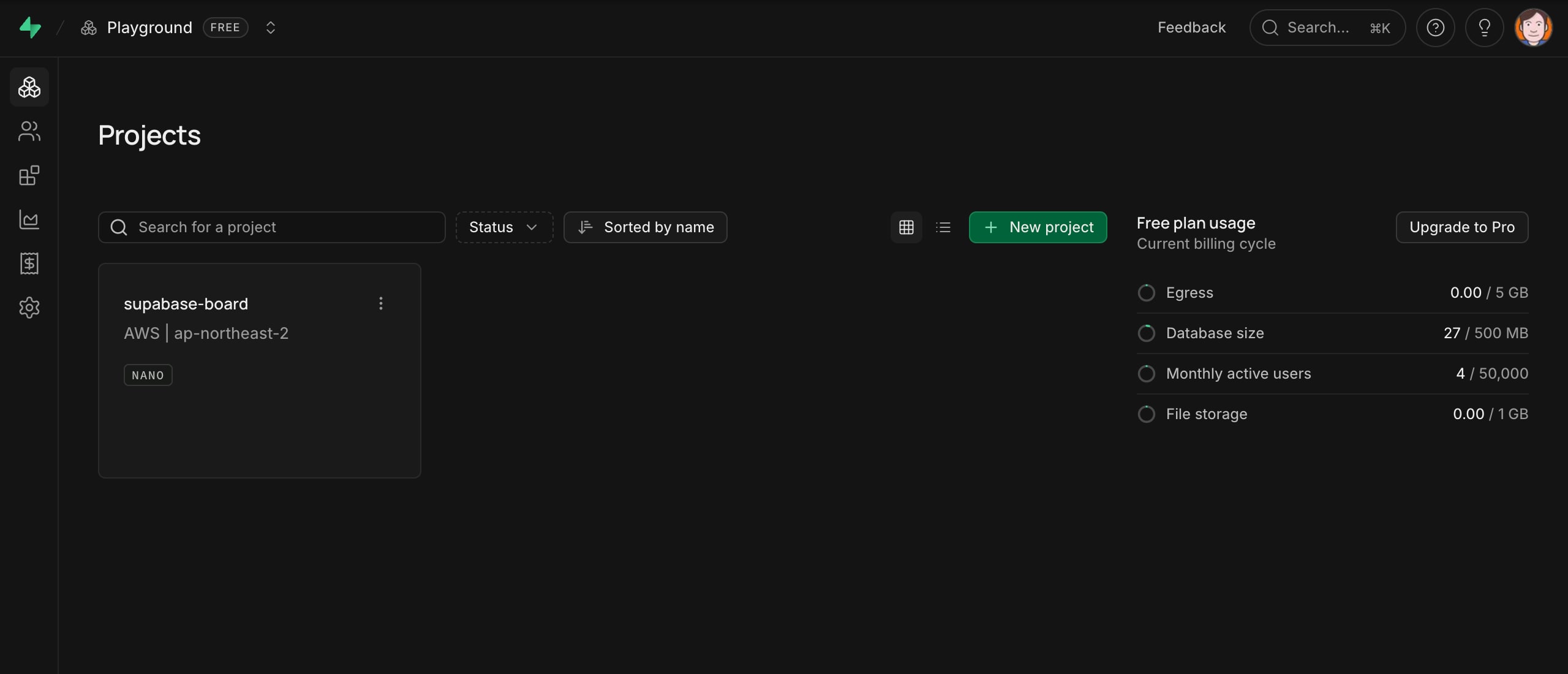This screenshot has height=674, width=1568.
Task: Click the Free plan usage heading
Action: coord(1196,223)
